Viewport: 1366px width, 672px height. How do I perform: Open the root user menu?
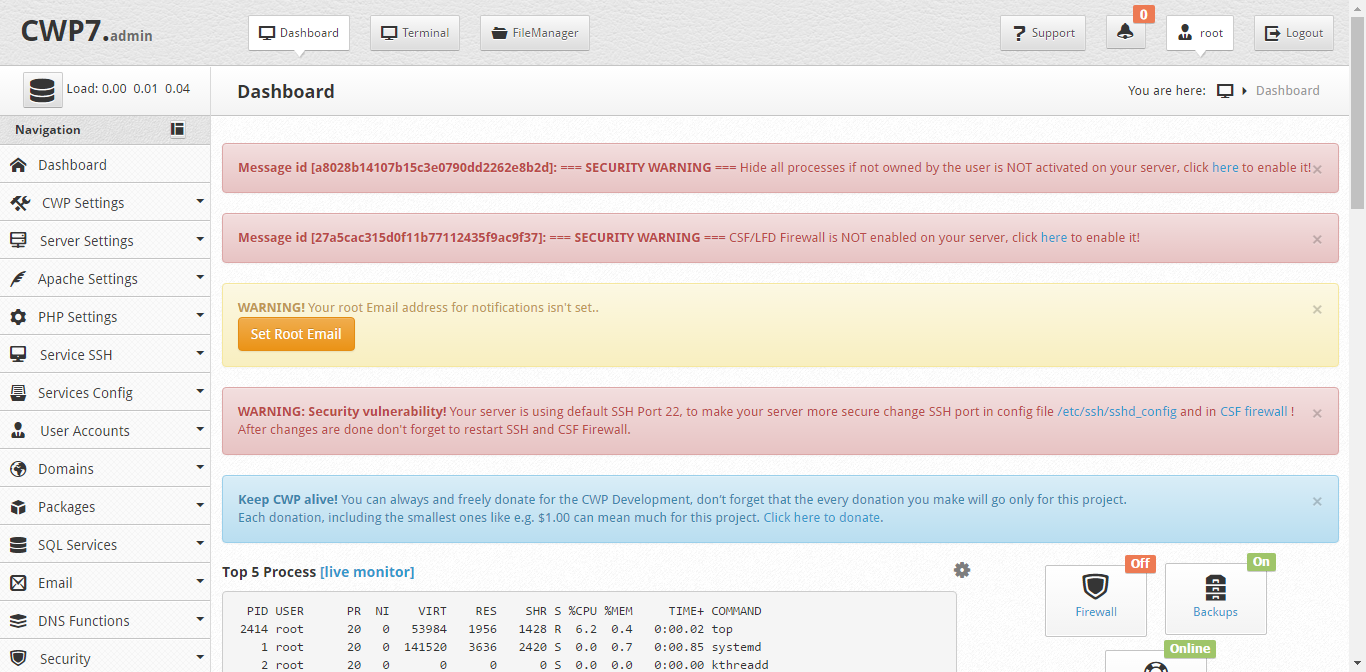[1200, 33]
